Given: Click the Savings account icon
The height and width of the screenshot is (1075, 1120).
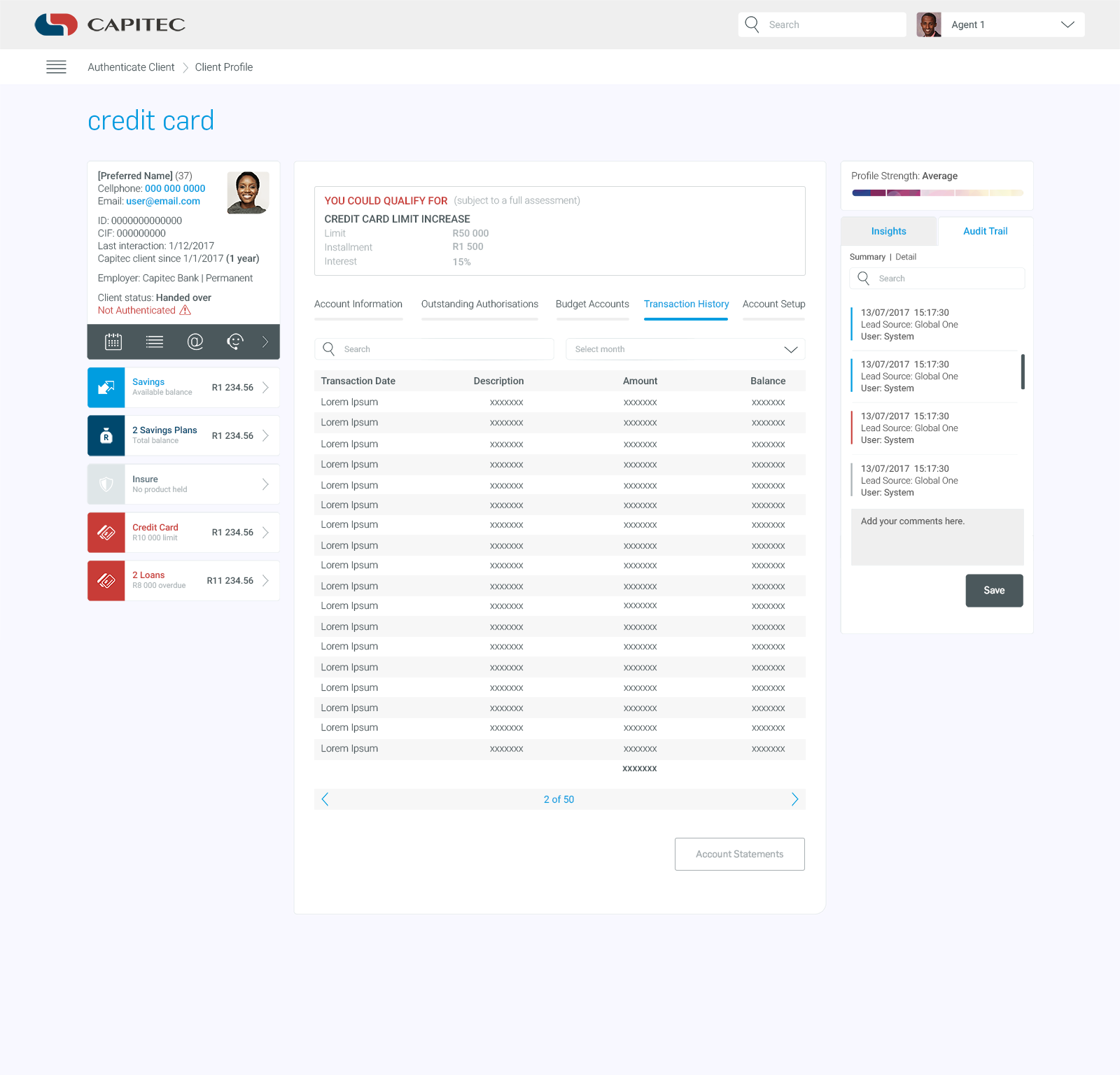Looking at the screenshot, I should pos(106,388).
